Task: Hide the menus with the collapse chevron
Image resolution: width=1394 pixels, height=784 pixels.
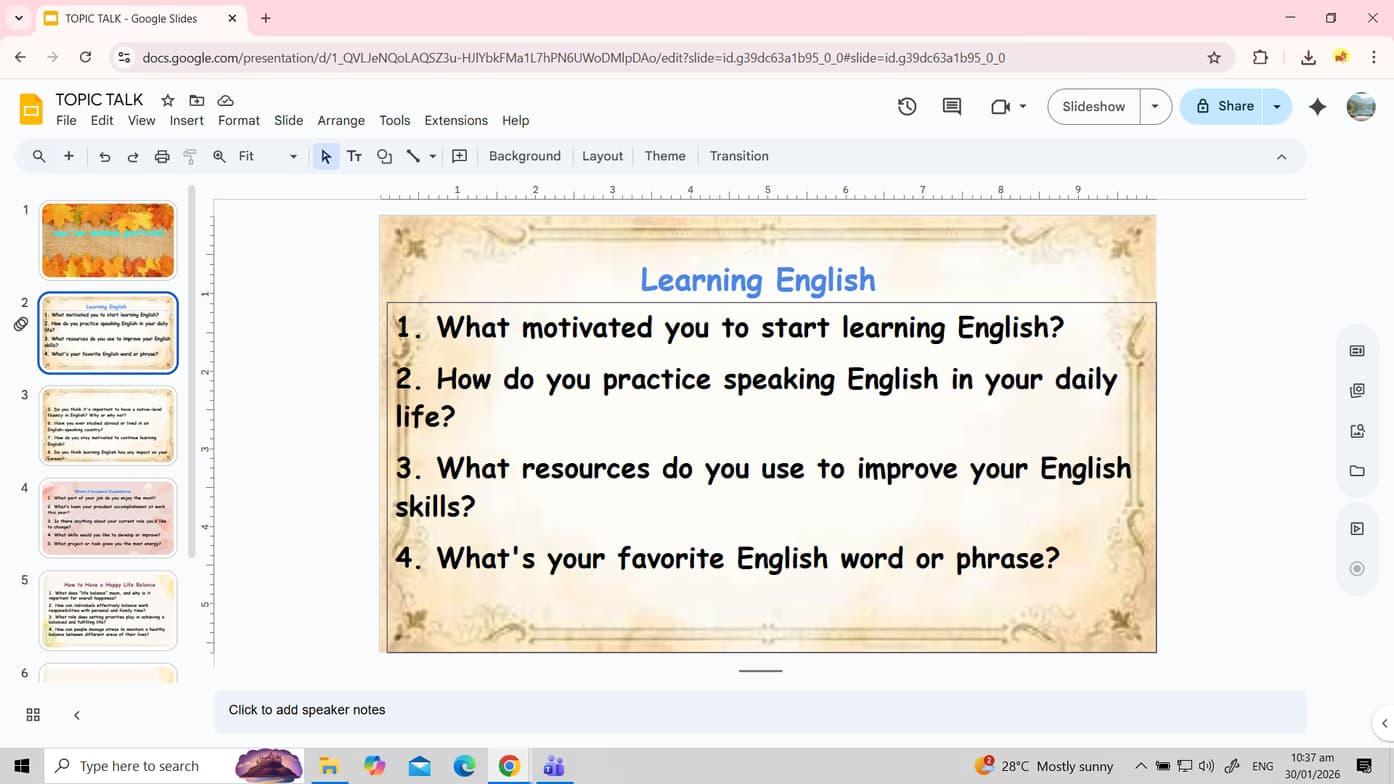Action: point(1281,156)
